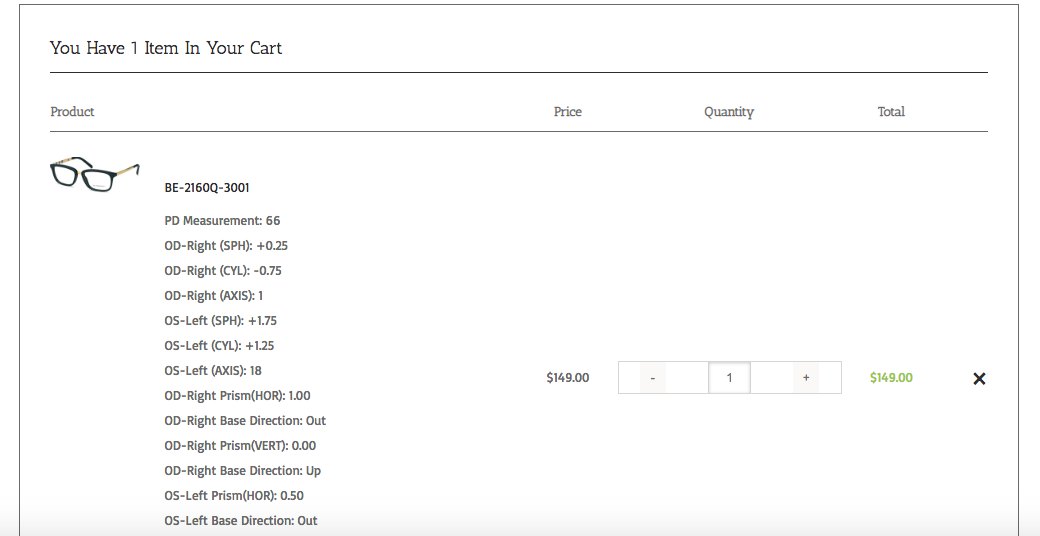Select 'OD-Right (CYL): -0.75' line
Viewport: 1040px width, 536px height.
[223, 271]
